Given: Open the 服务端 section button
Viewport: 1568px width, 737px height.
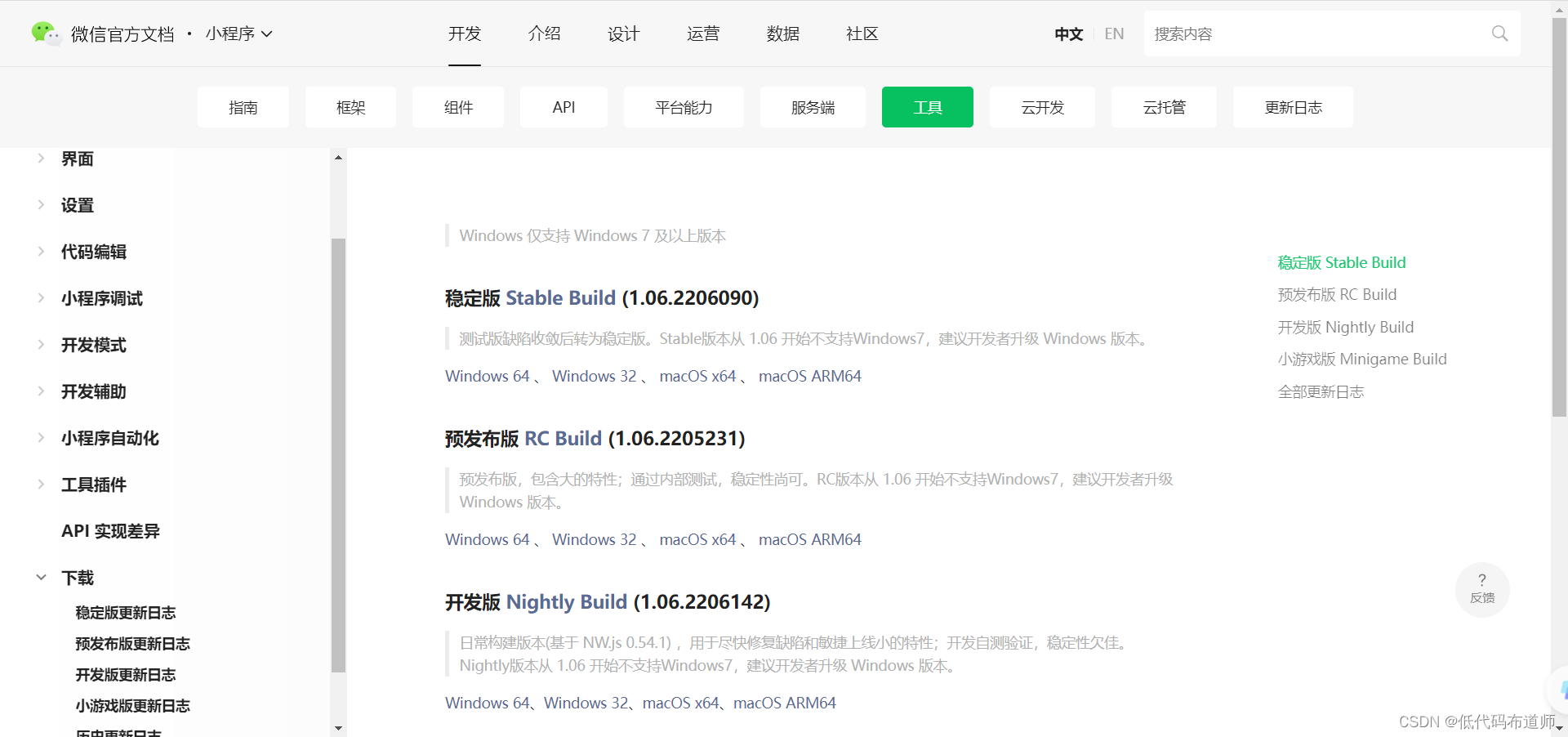Looking at the screenshot, I should (x=813, y=107).
